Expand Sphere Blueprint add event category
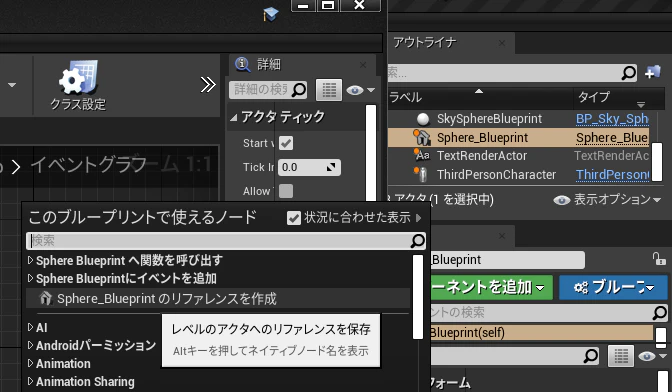 click(x=30, y=278)
